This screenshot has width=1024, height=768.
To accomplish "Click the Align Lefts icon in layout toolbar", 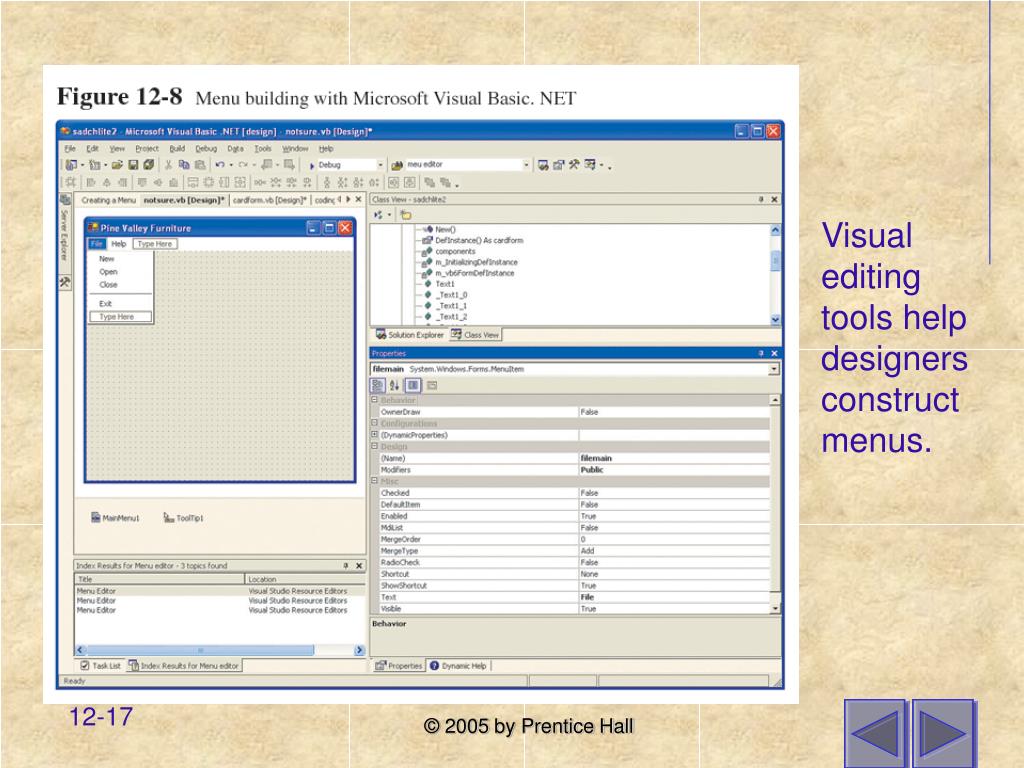I will coord(91,183).
